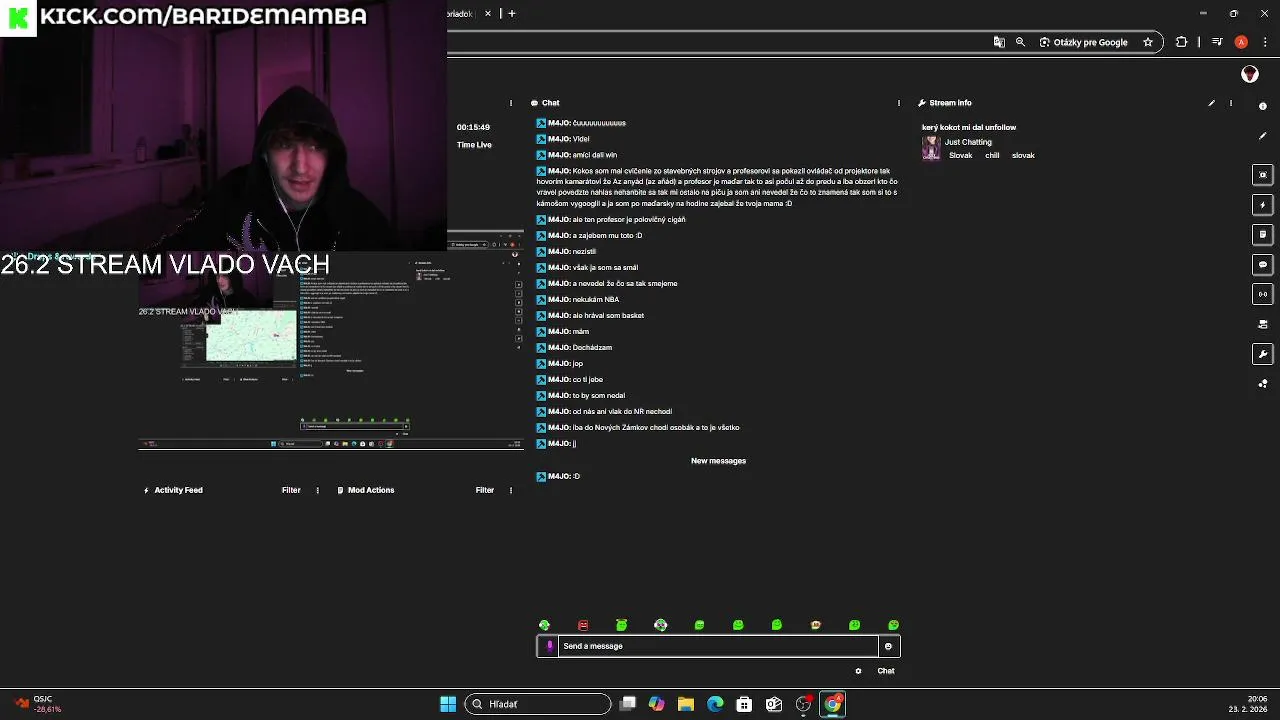
Task: Open the Just Chatting category link
Action: point(968,142)
